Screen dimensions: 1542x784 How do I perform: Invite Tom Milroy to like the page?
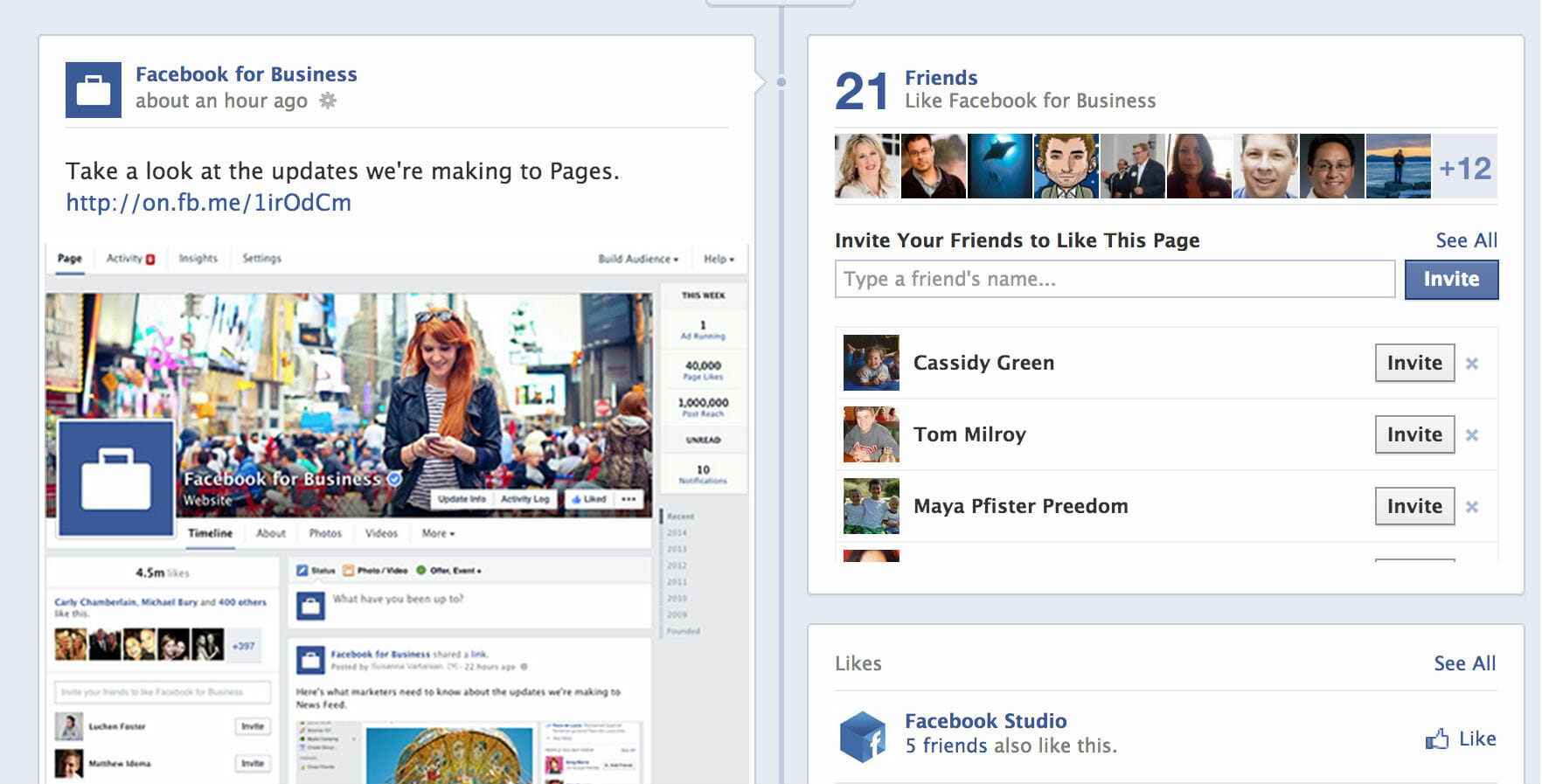tap(1414, 434)
